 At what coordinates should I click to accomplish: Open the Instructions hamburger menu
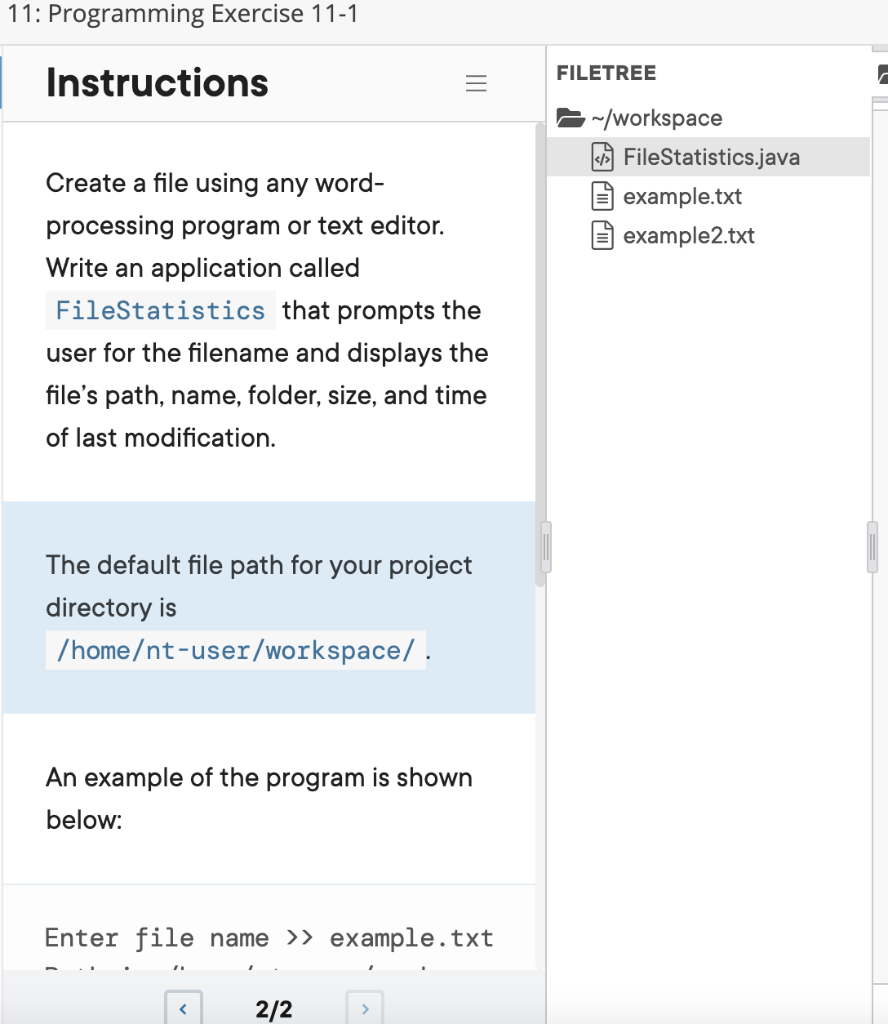click(476, 84)
